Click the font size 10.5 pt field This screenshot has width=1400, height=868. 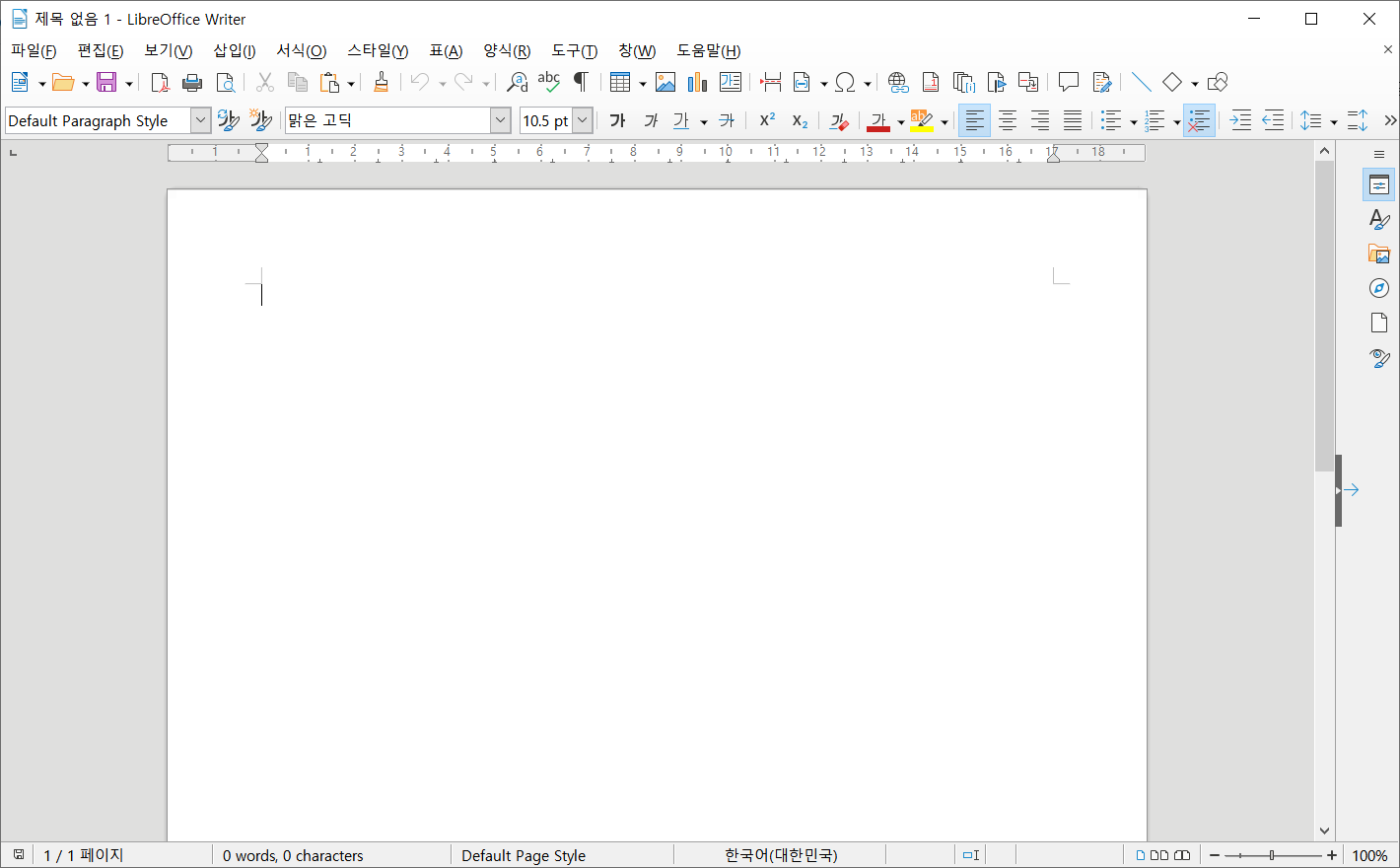tap(546, 120)
